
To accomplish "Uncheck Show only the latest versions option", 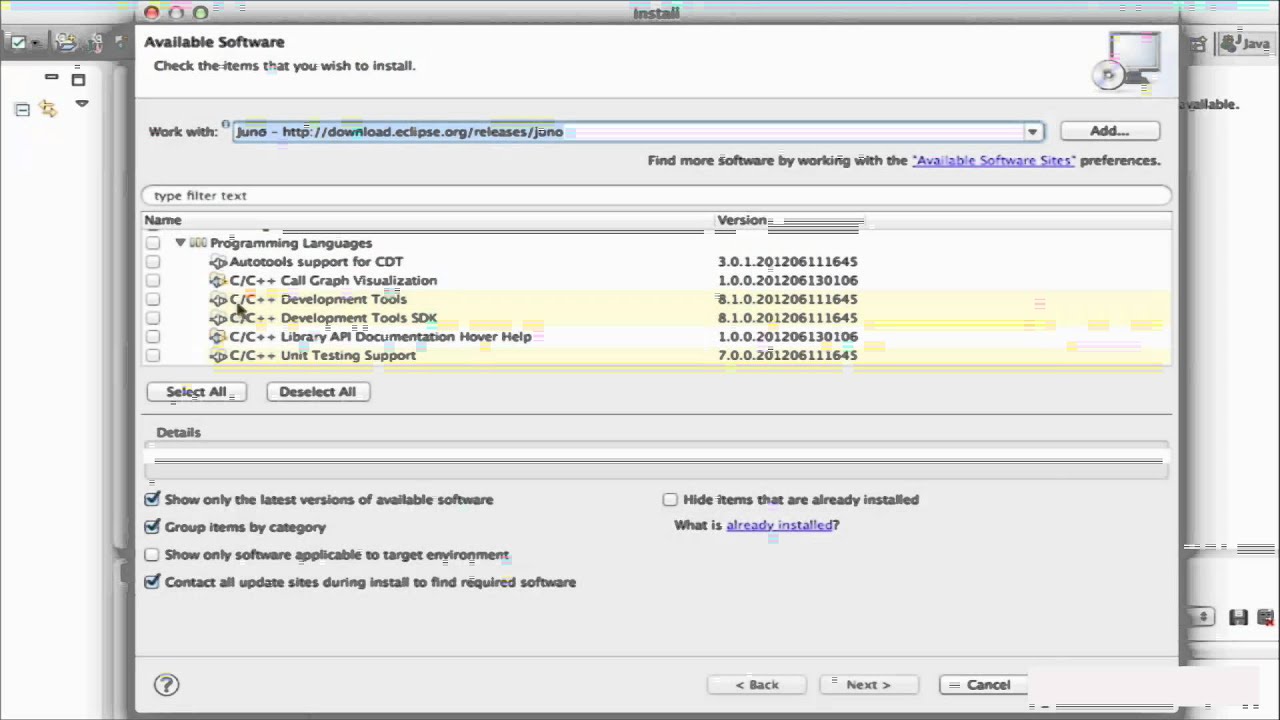I will click(152, 499).
